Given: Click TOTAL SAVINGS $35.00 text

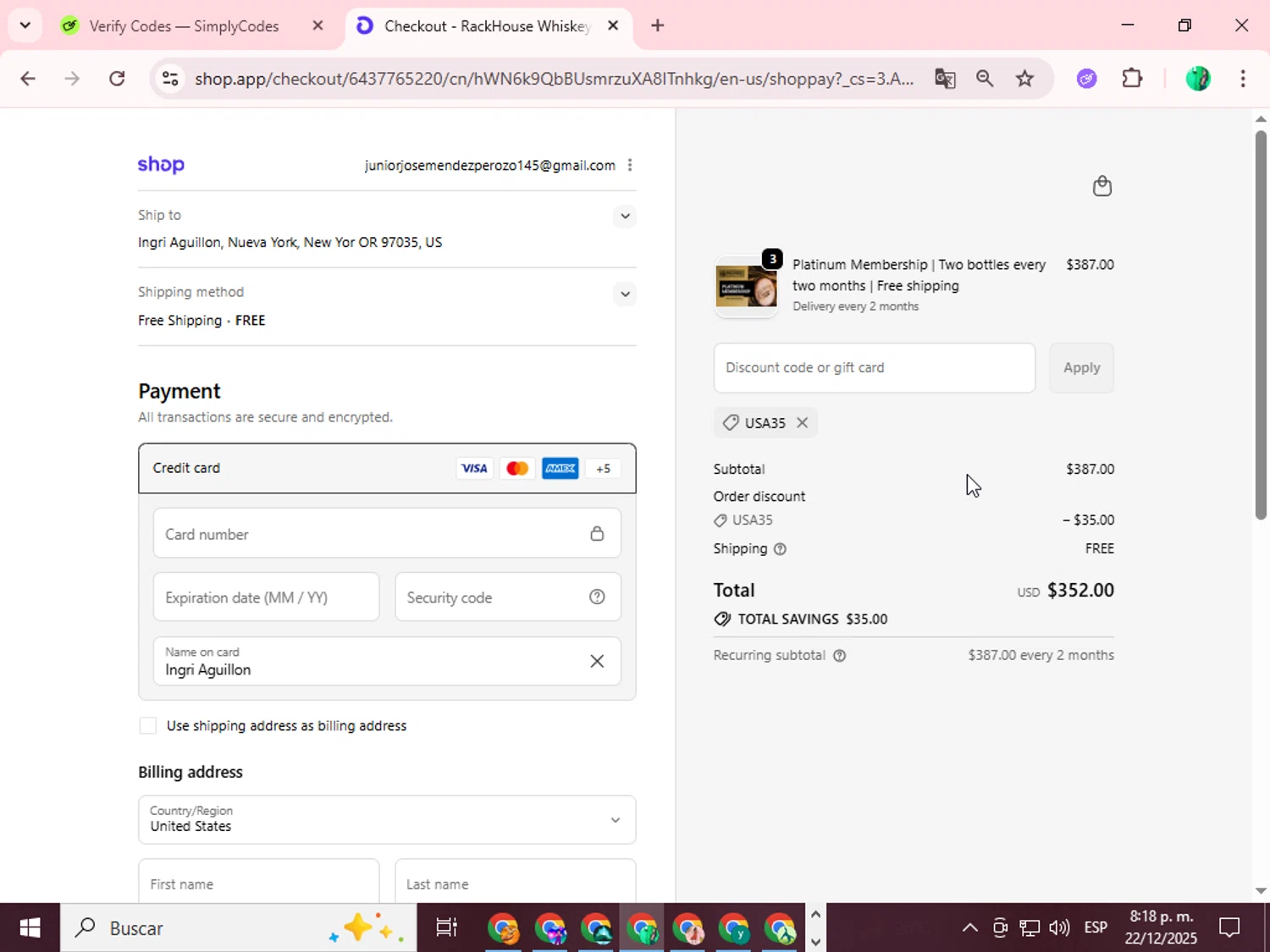Looking at the screenshot, I should [x=812, y=619].
